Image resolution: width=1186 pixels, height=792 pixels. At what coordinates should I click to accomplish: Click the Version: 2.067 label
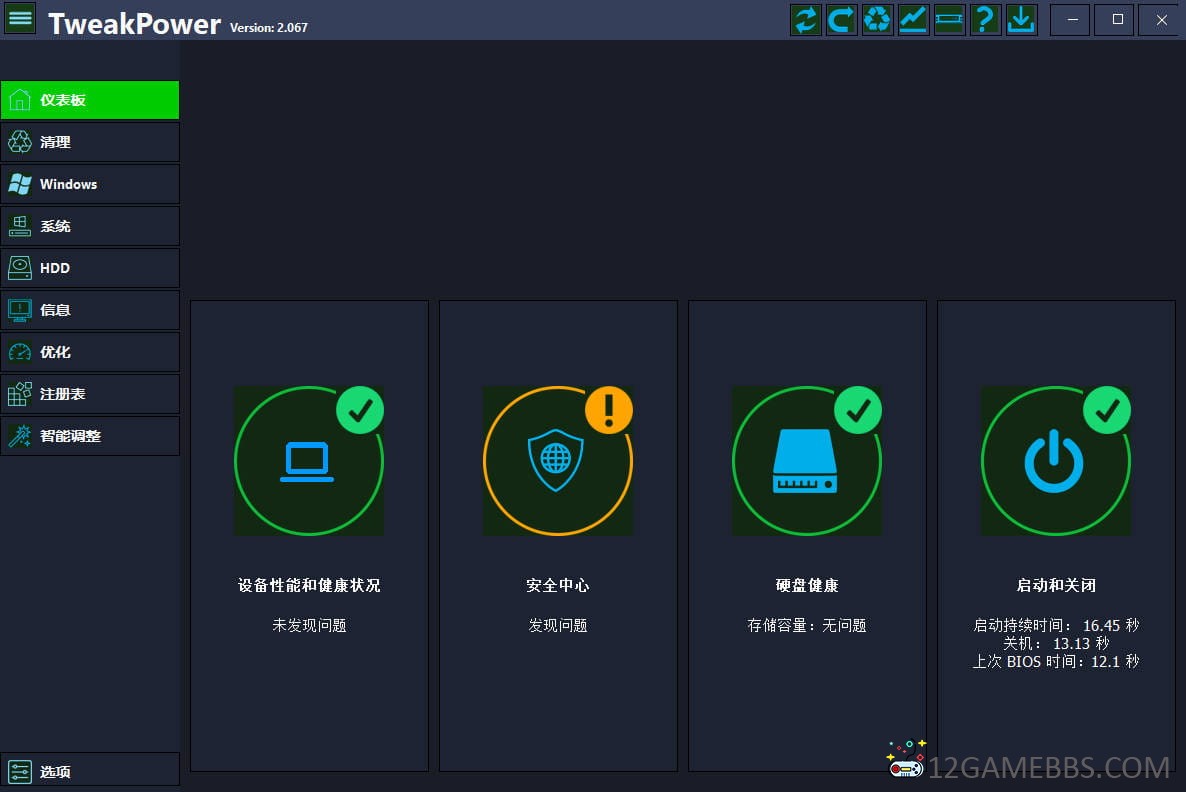coord(269,27)
